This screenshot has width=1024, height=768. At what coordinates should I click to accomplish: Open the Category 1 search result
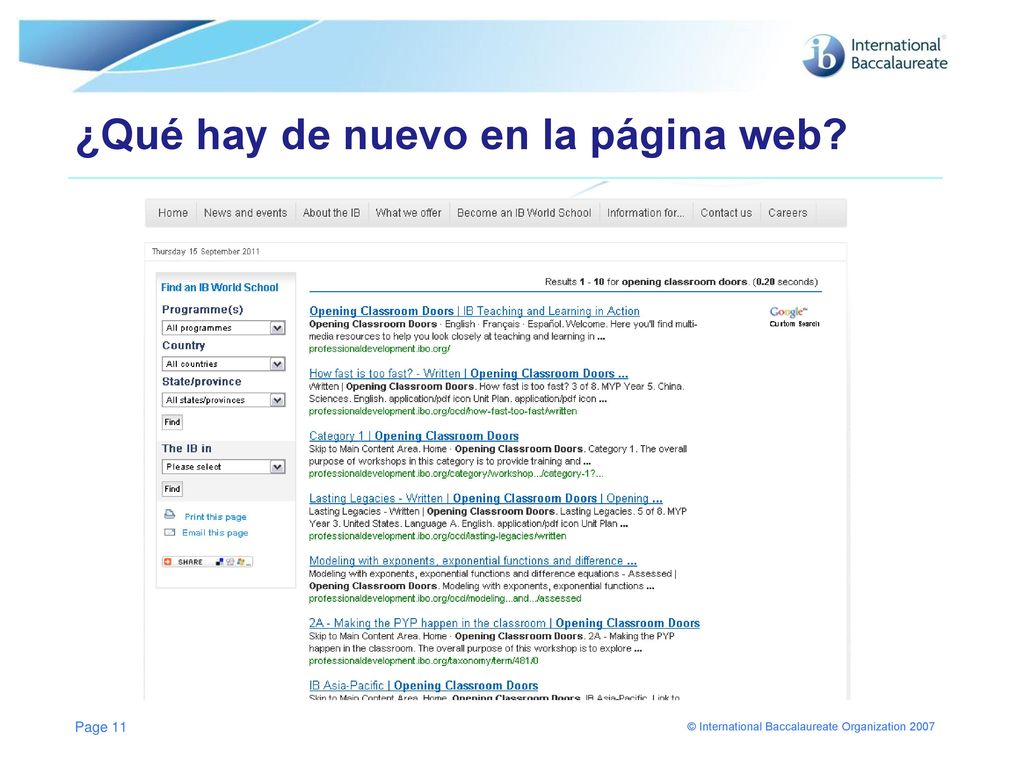click(x=413, y=436)
